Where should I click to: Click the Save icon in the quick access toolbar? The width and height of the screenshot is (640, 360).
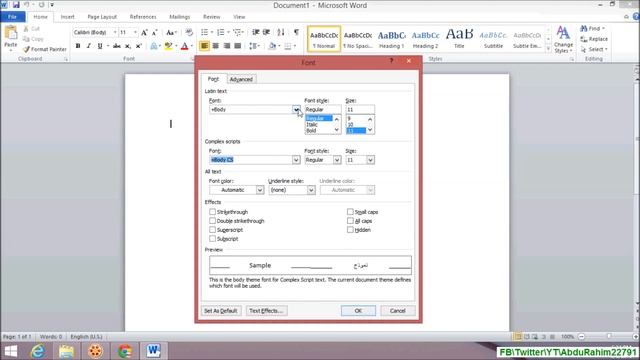[x=16, y=5]
